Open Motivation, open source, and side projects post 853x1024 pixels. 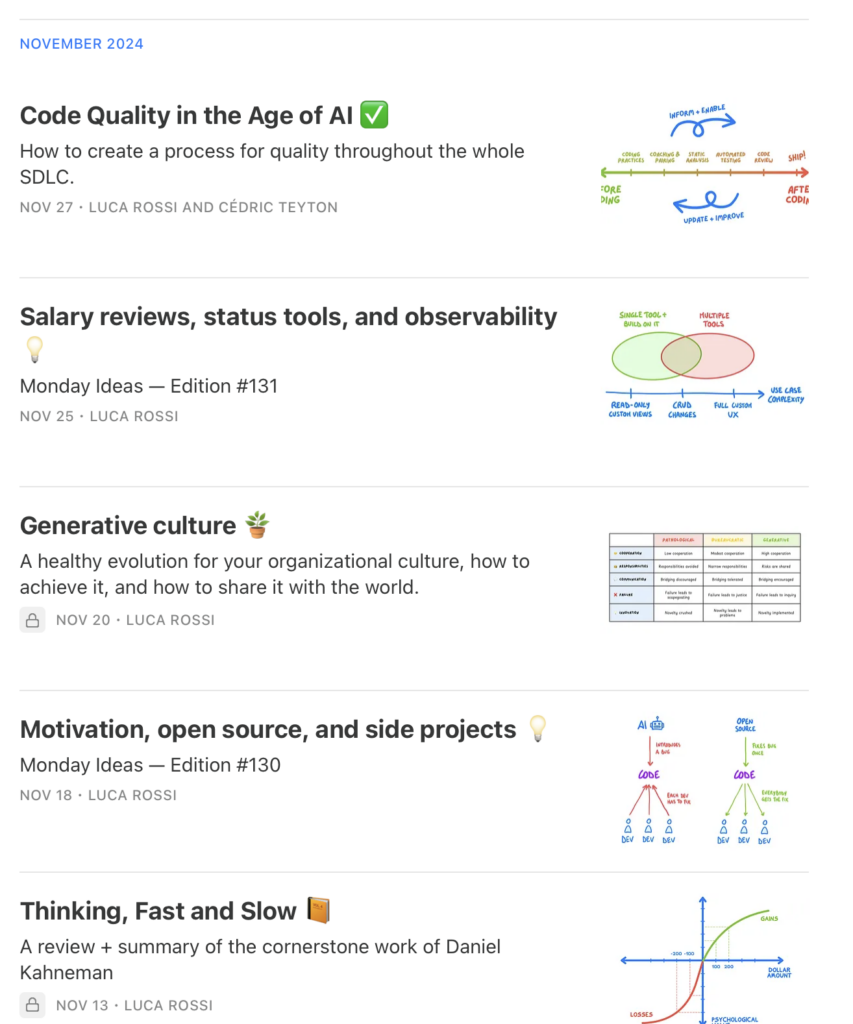(268, 730)
